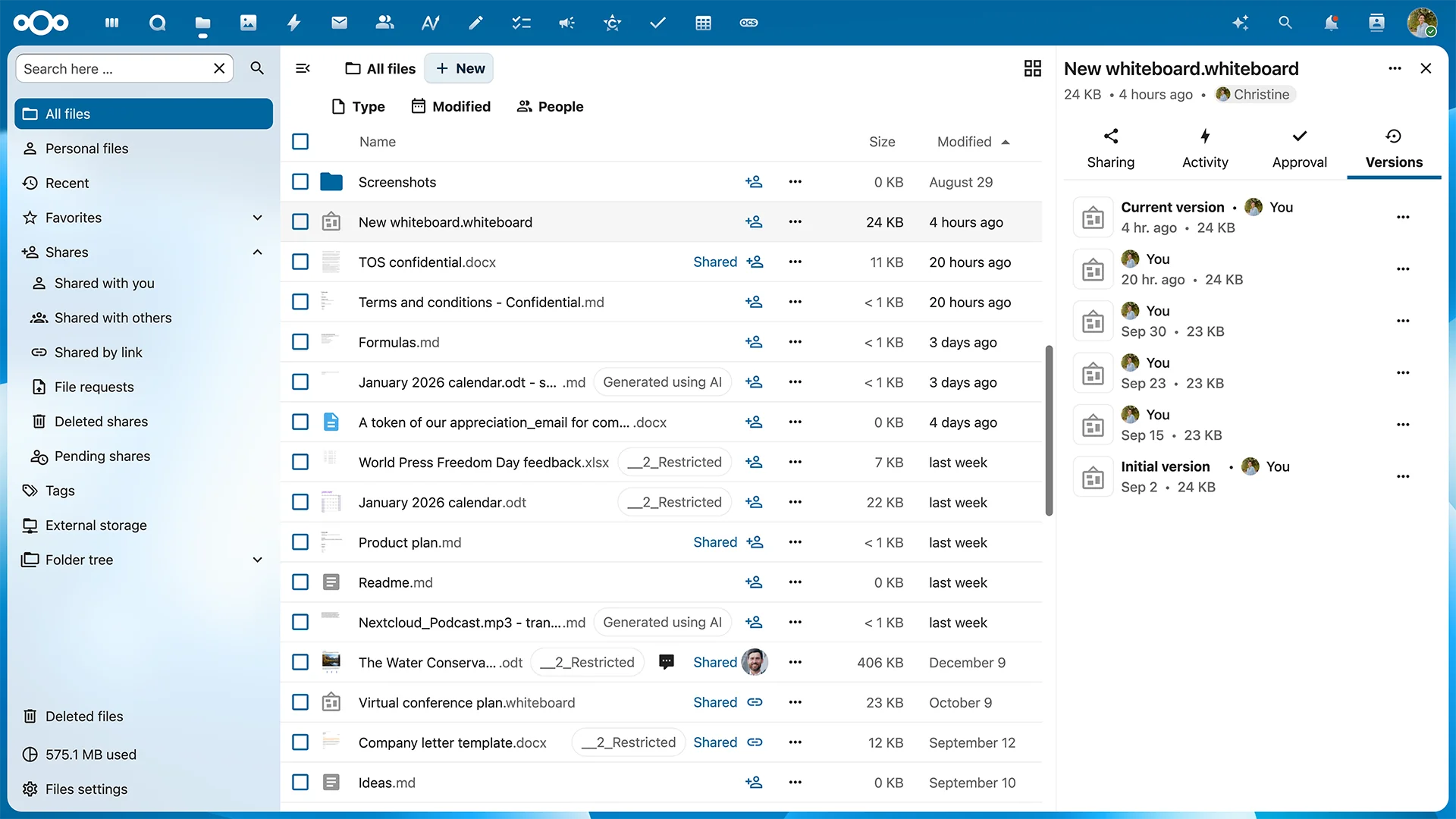Check the select-all checkbox above the file list
This screenshot has height=819, width=1456.
tap(300, 142)
